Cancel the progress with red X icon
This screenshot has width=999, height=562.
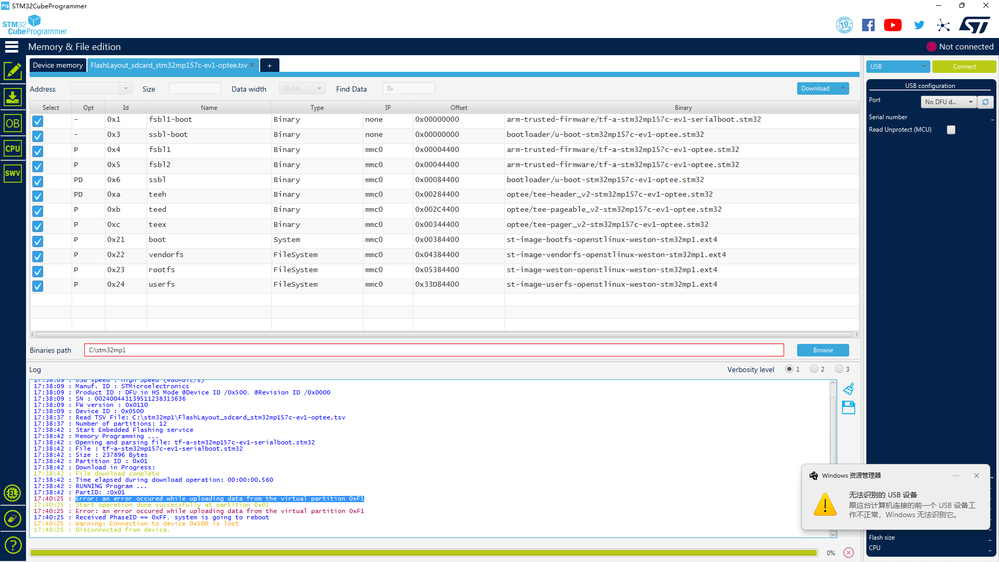[849, 552]
